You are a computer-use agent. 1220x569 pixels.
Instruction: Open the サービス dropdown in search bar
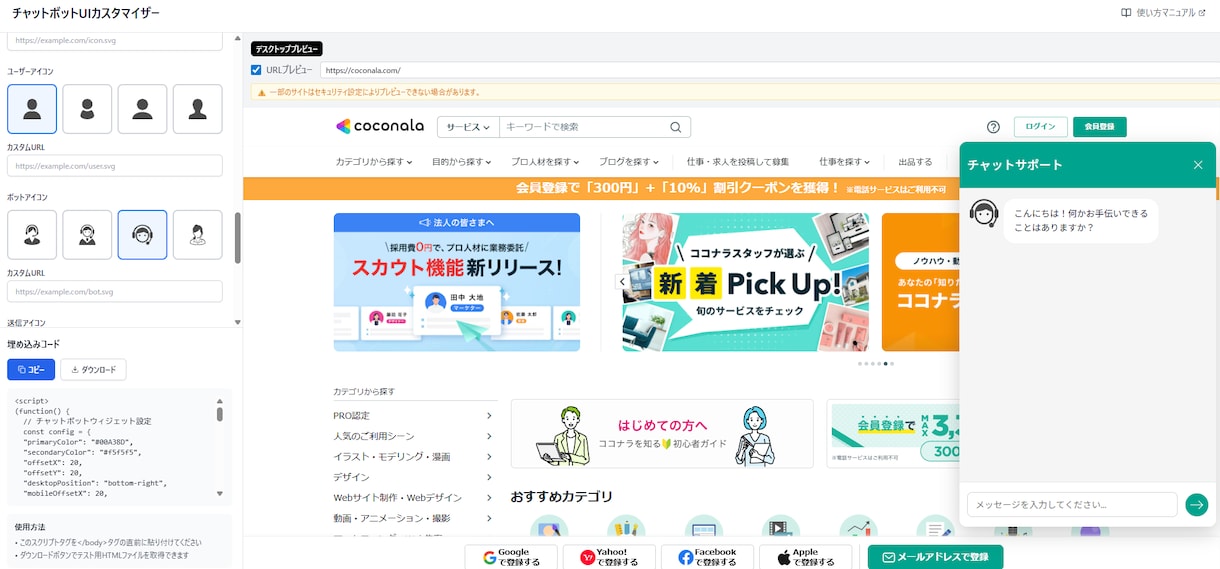(x=468, y=127)
